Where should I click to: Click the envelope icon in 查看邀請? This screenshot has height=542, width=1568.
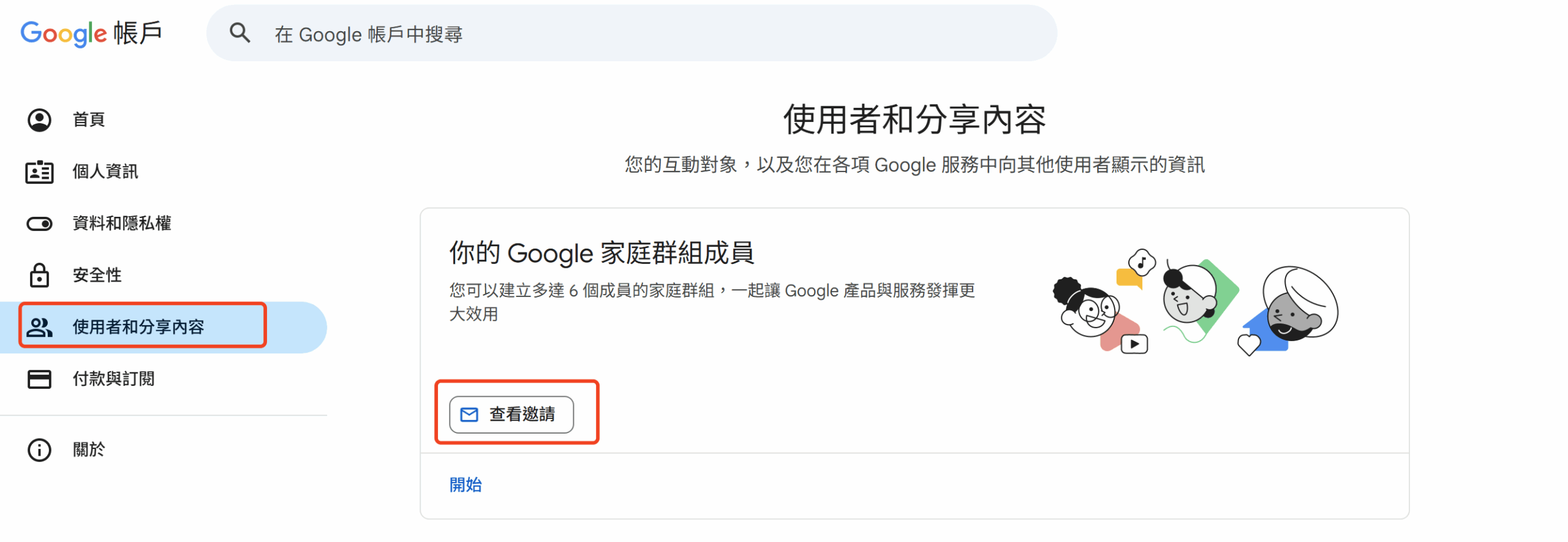469,415
